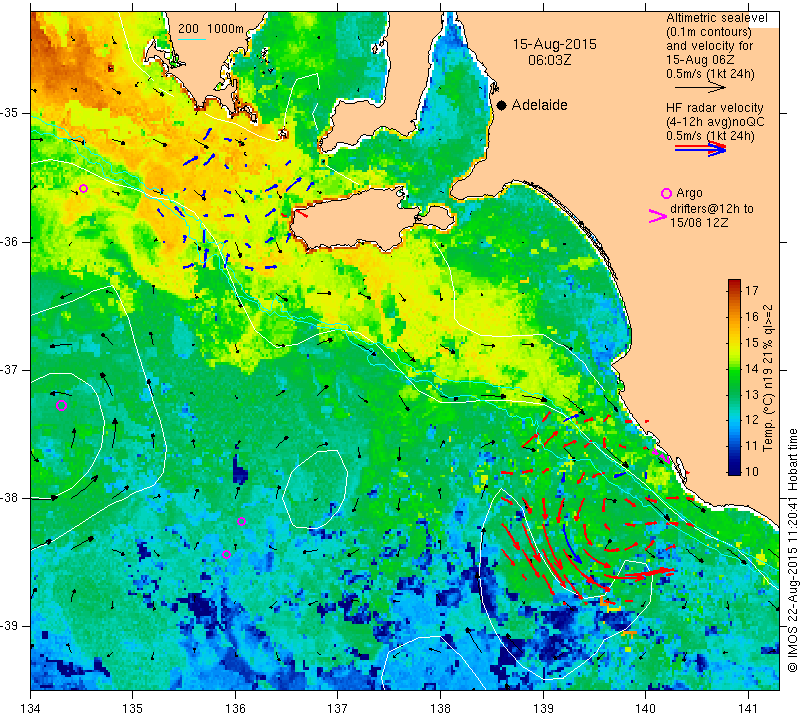Screen dimensions: 800x720
Task: Click the temperature color bar at 17
Action: [x=734, y=291]
